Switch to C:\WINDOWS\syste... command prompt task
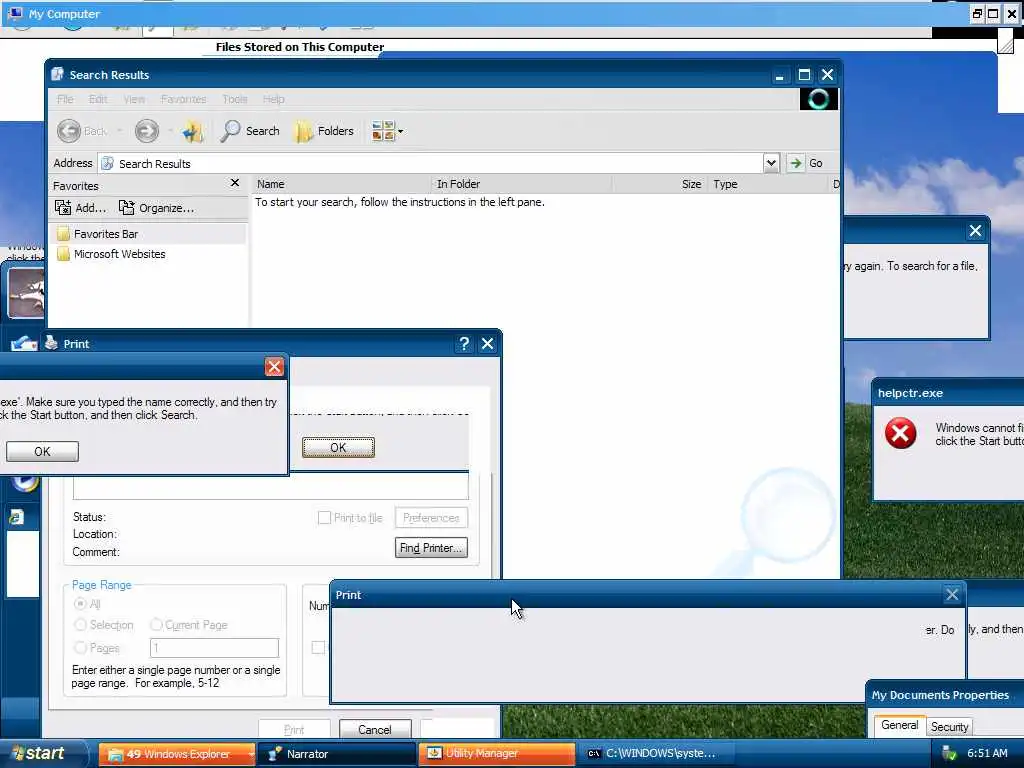Viewport: 1024px width, 768px height. (656, 754)
